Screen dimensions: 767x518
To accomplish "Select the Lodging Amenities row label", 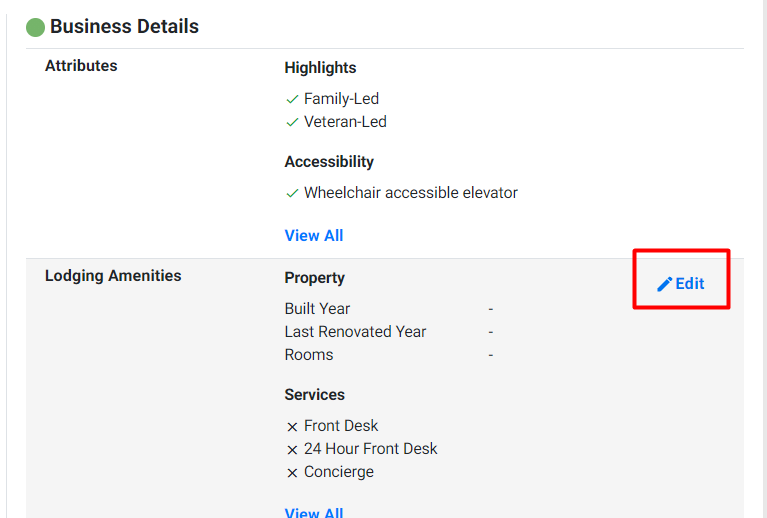I will (113, 275).
